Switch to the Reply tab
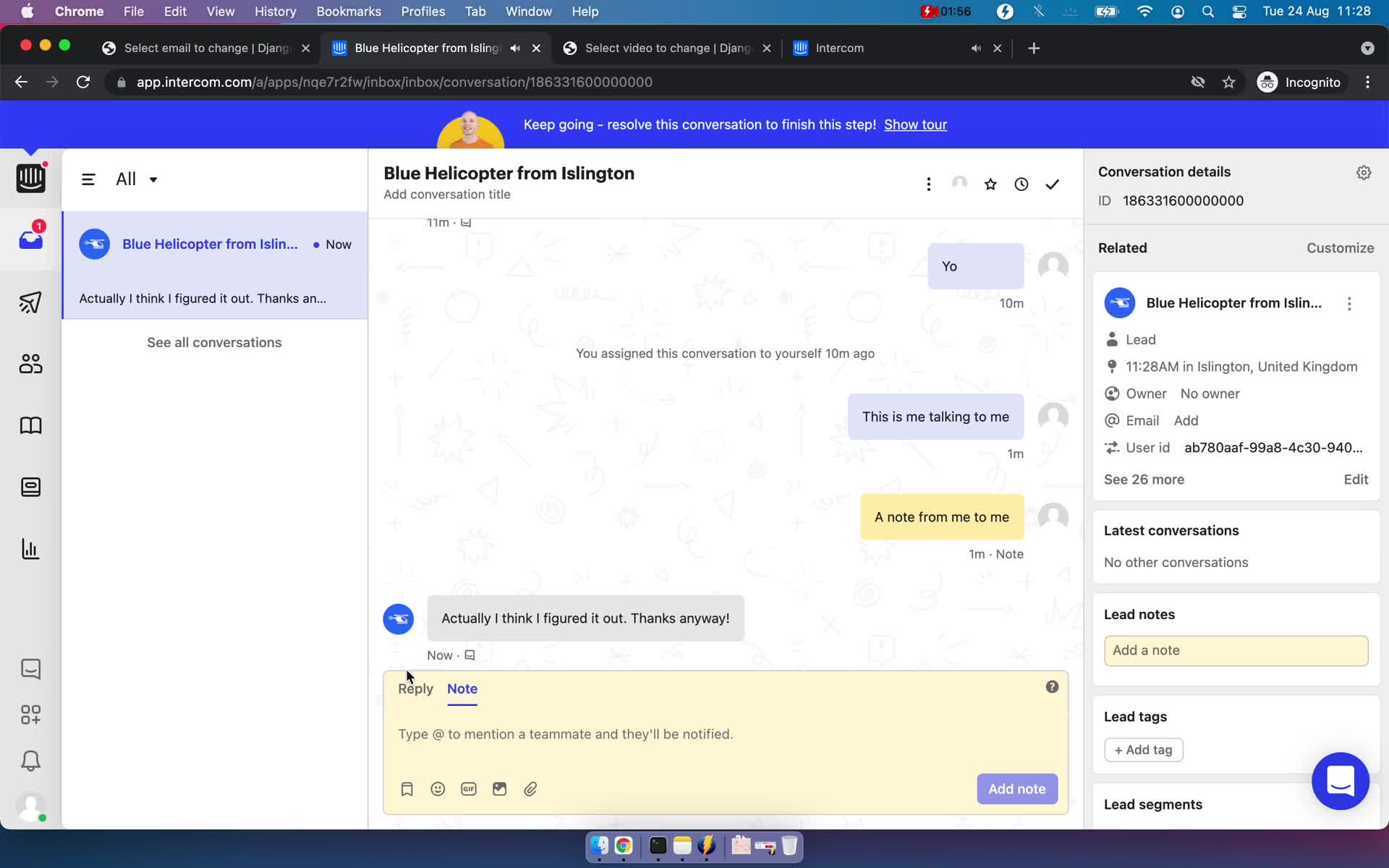The width and height of the screenshot is (1389, 868). 416,688
